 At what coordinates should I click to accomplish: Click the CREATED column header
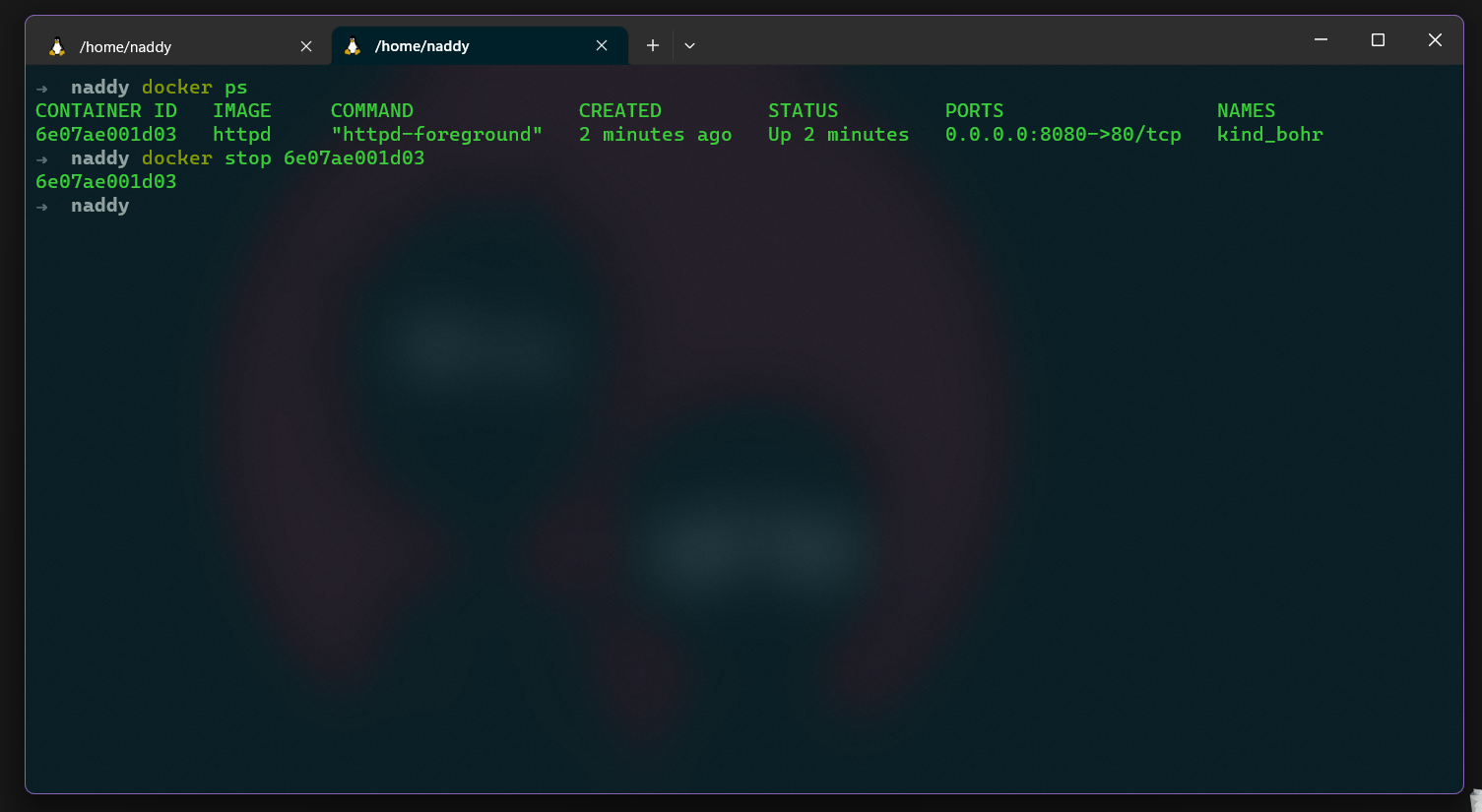pos(620,111)
